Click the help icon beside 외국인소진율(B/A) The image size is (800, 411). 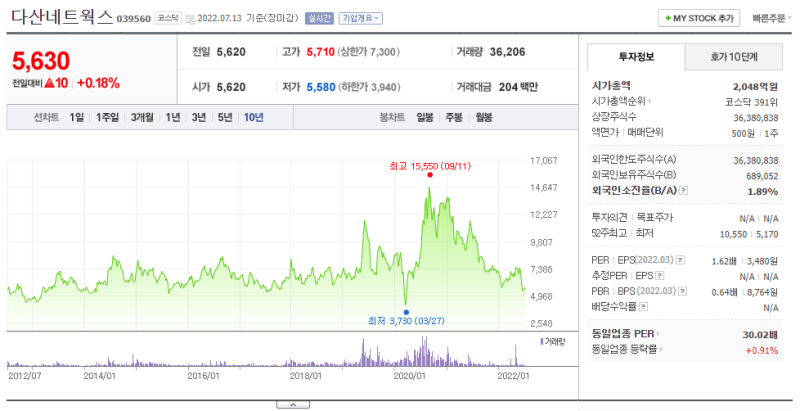[684, 191]
